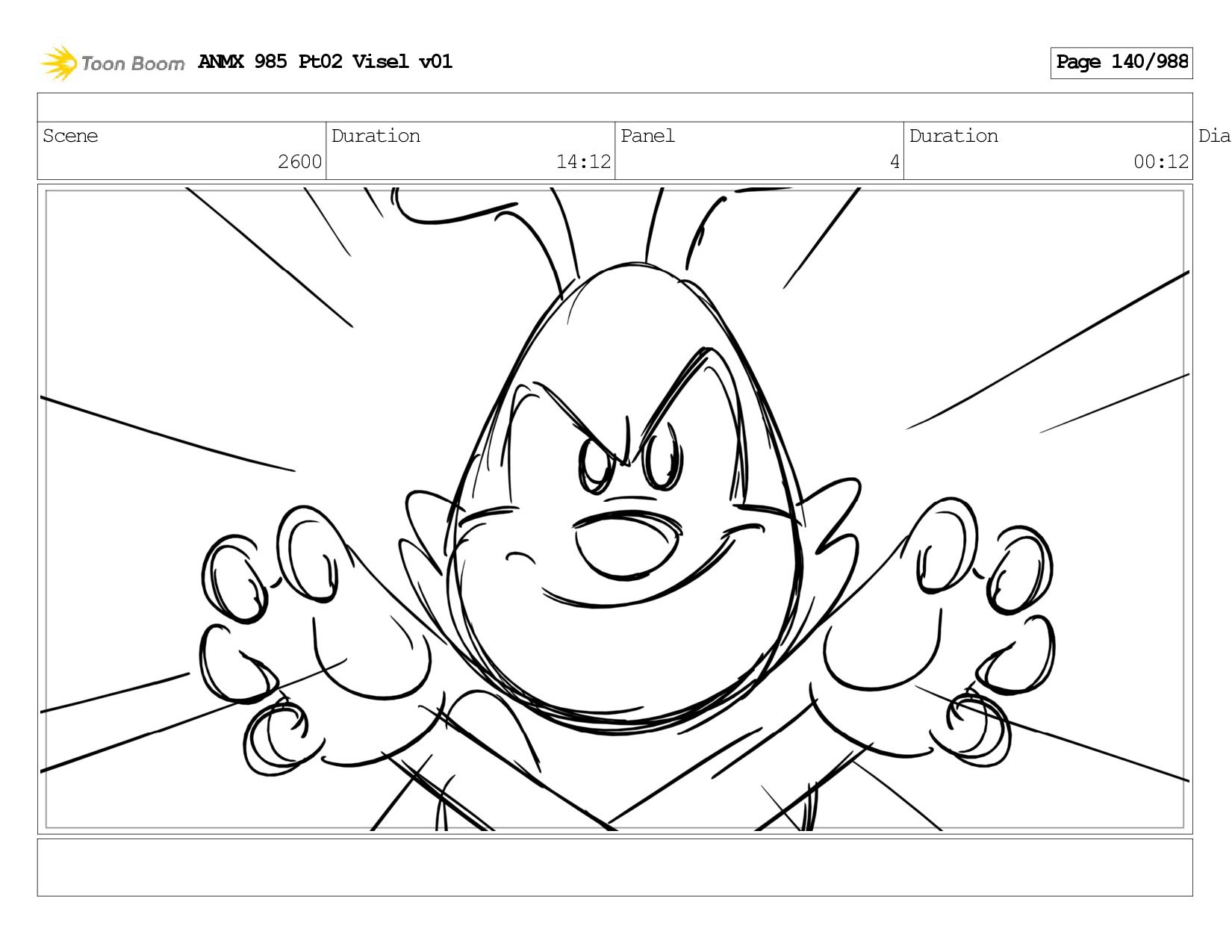1232x952 pixels.
Task: Click the 'Page 140/988' box
Action: [x=1121, y=63]
